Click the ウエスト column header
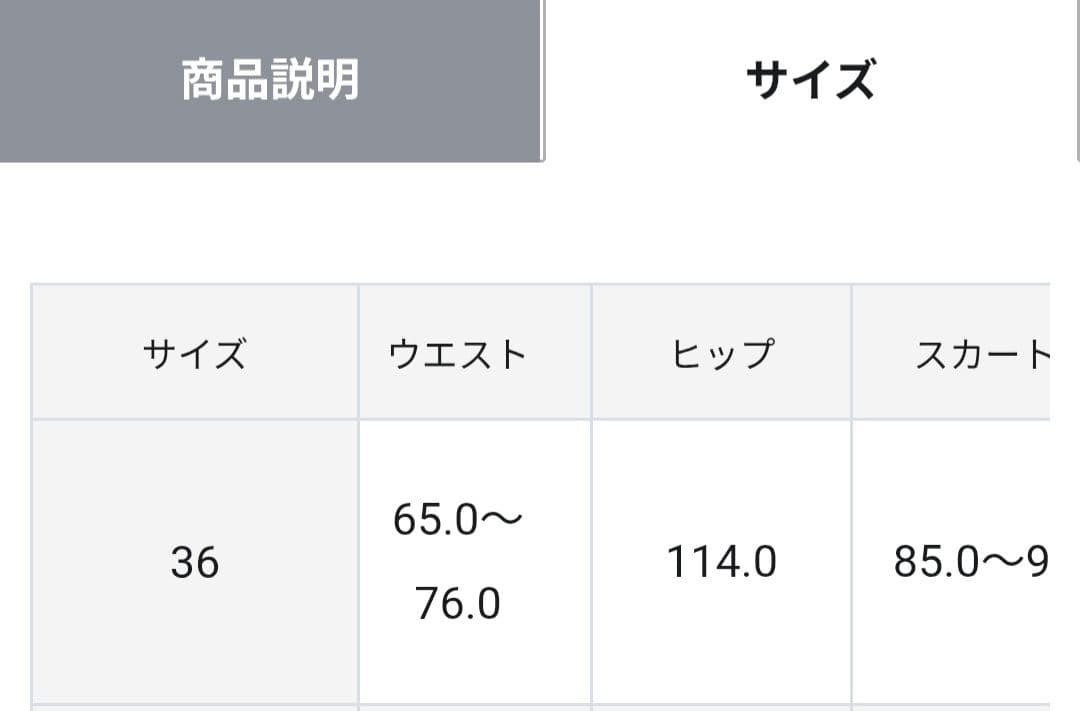 (x=458, y=354)
